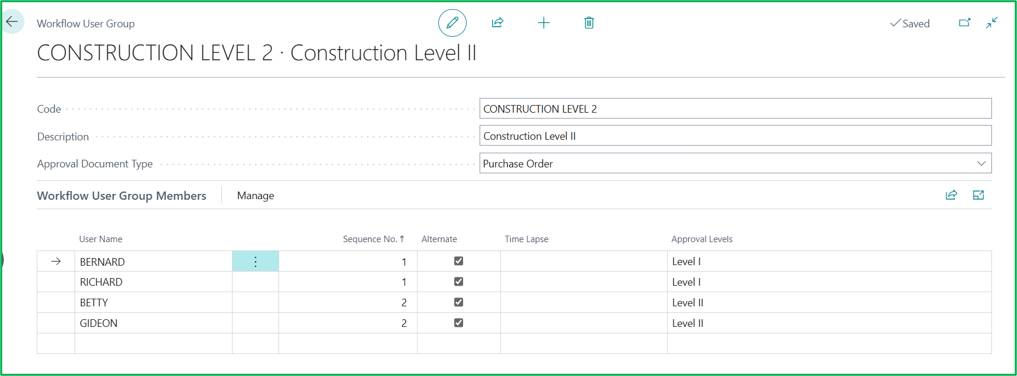
Task: Click Level II cell for GIDEON
Action: coord(830,323)
